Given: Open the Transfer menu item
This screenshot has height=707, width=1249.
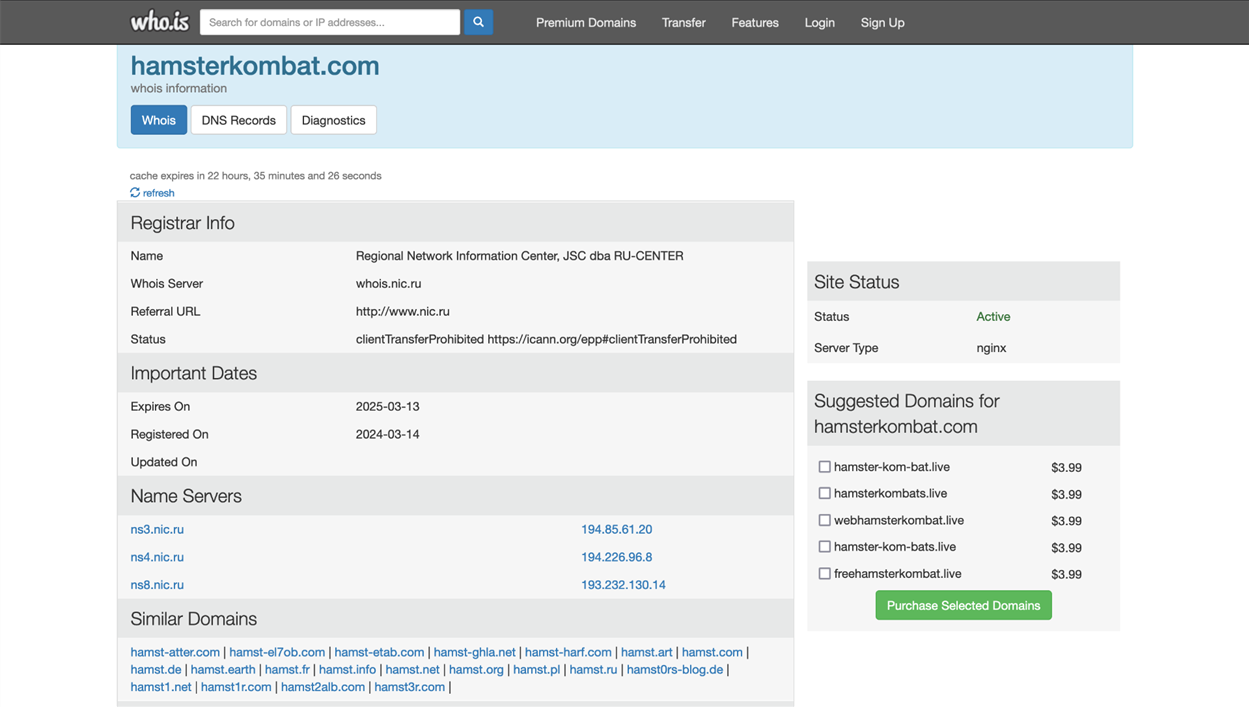Looking at the screenshot, I should click(684, 22).
